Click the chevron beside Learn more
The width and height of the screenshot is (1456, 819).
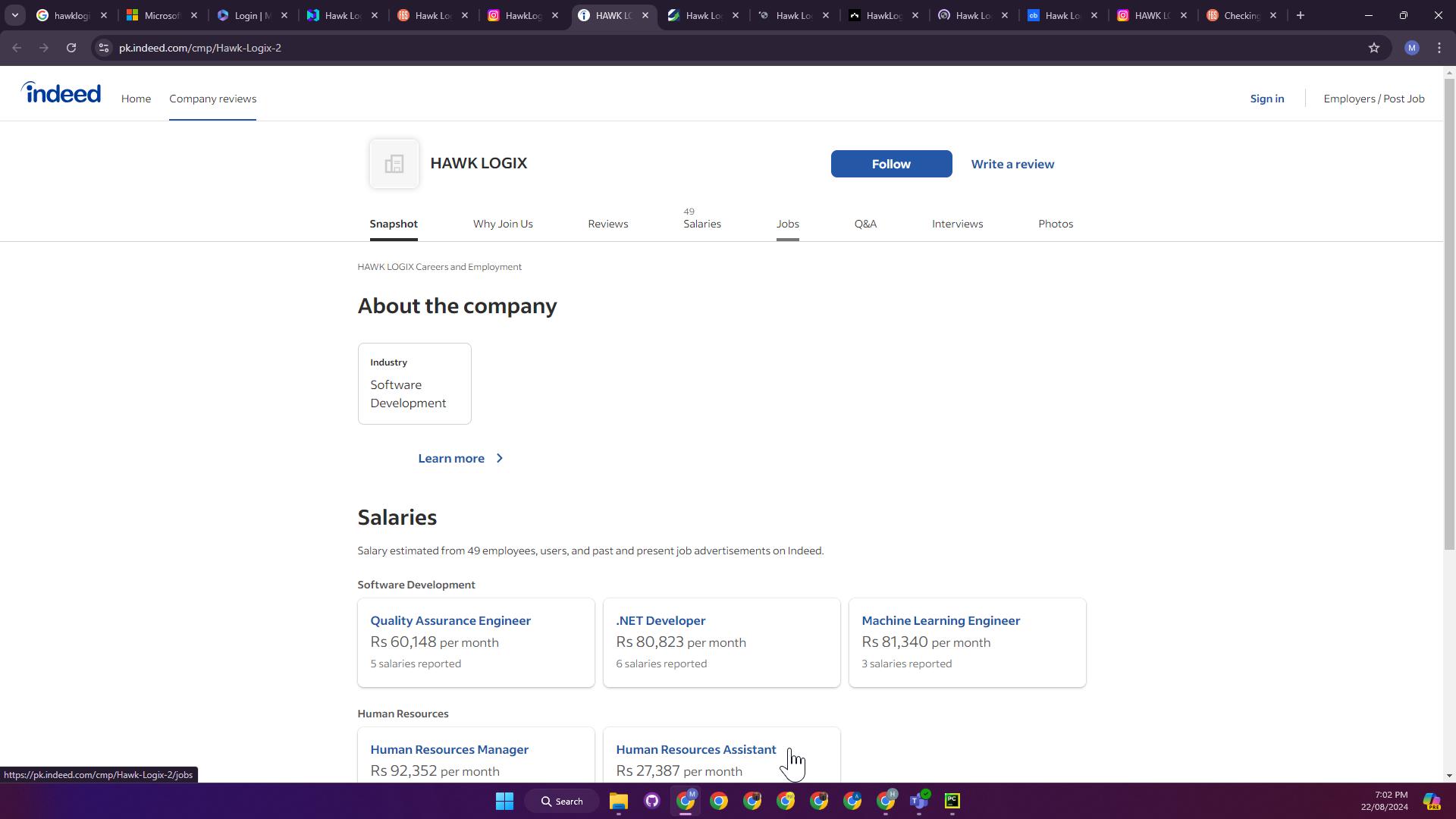click(x=499, y=458)
